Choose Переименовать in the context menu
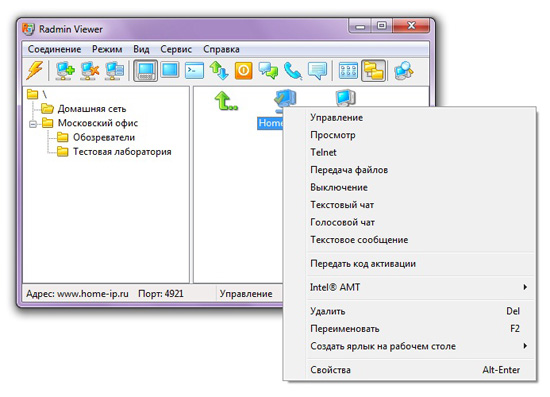Viewport: 550px width, 397px height. pyautogui.click(x=410, y=329)
